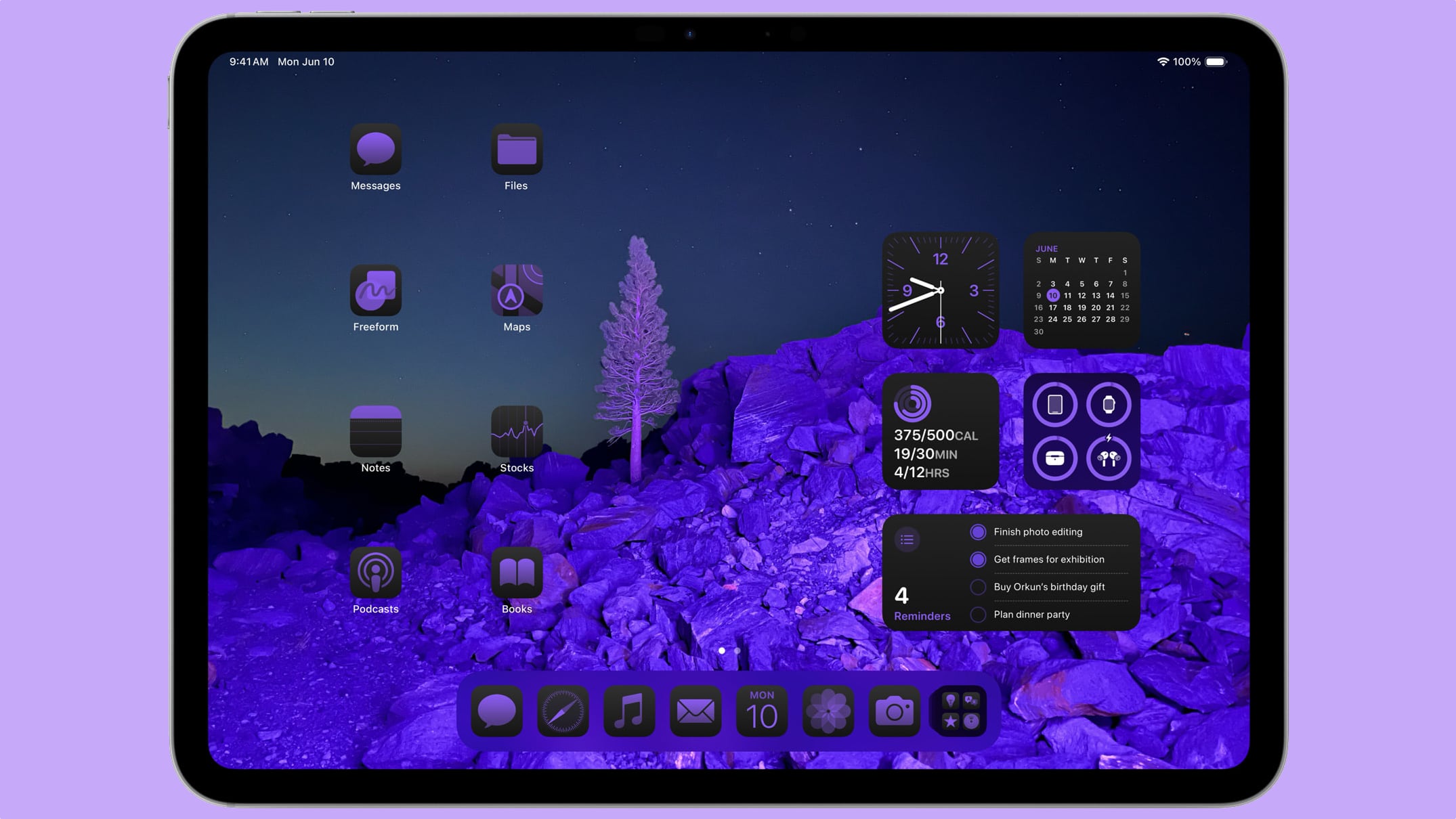
Task: Check off 'Buy Orkun's birthday gift'
Action: 978,587
